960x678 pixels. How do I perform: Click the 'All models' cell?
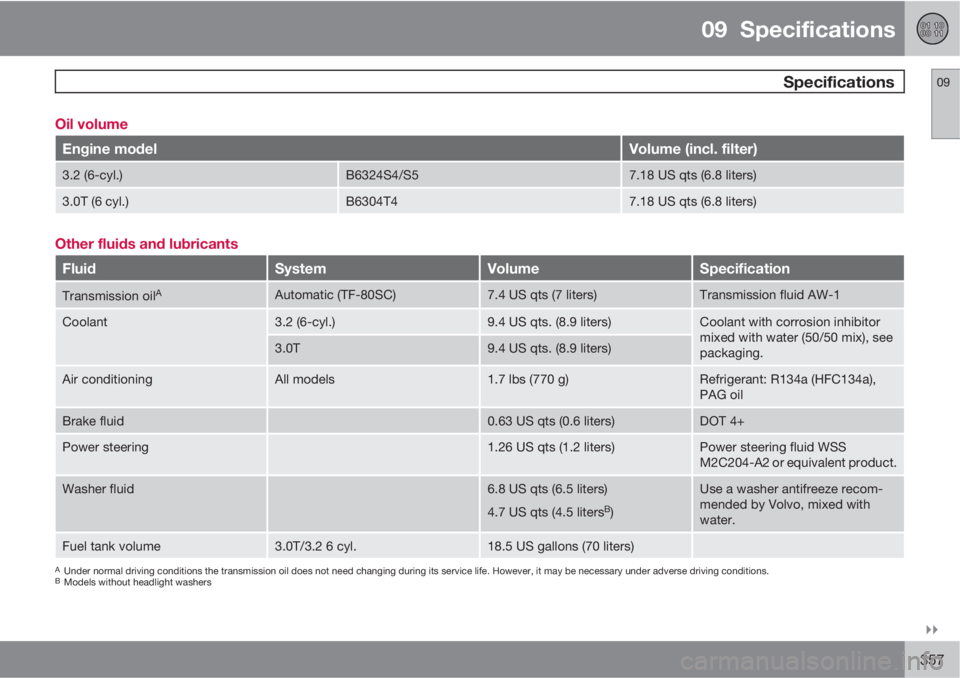coord(373,386)
